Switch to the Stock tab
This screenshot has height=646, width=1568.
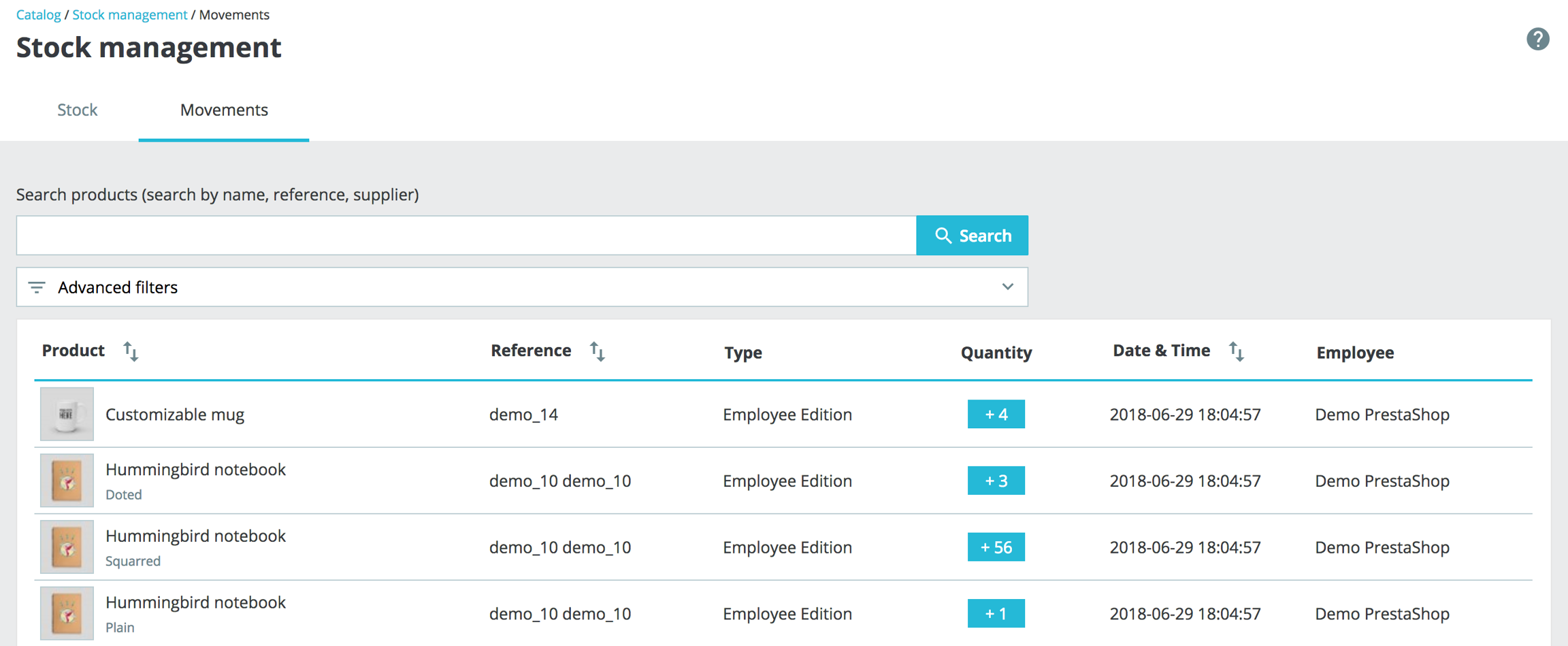[77, 110]
